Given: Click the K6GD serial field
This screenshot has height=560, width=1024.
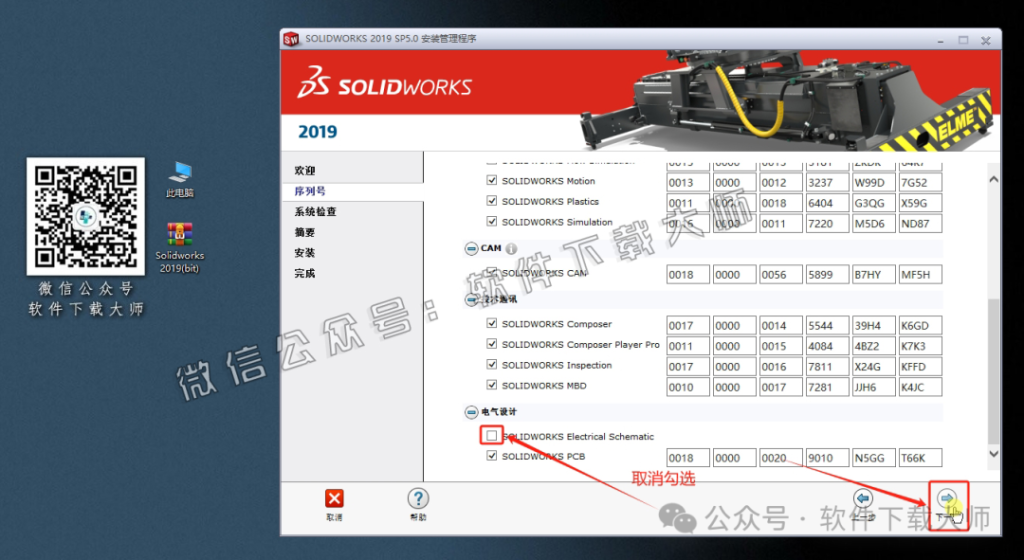Looking at the screenshot, I should tap(921, 325).
